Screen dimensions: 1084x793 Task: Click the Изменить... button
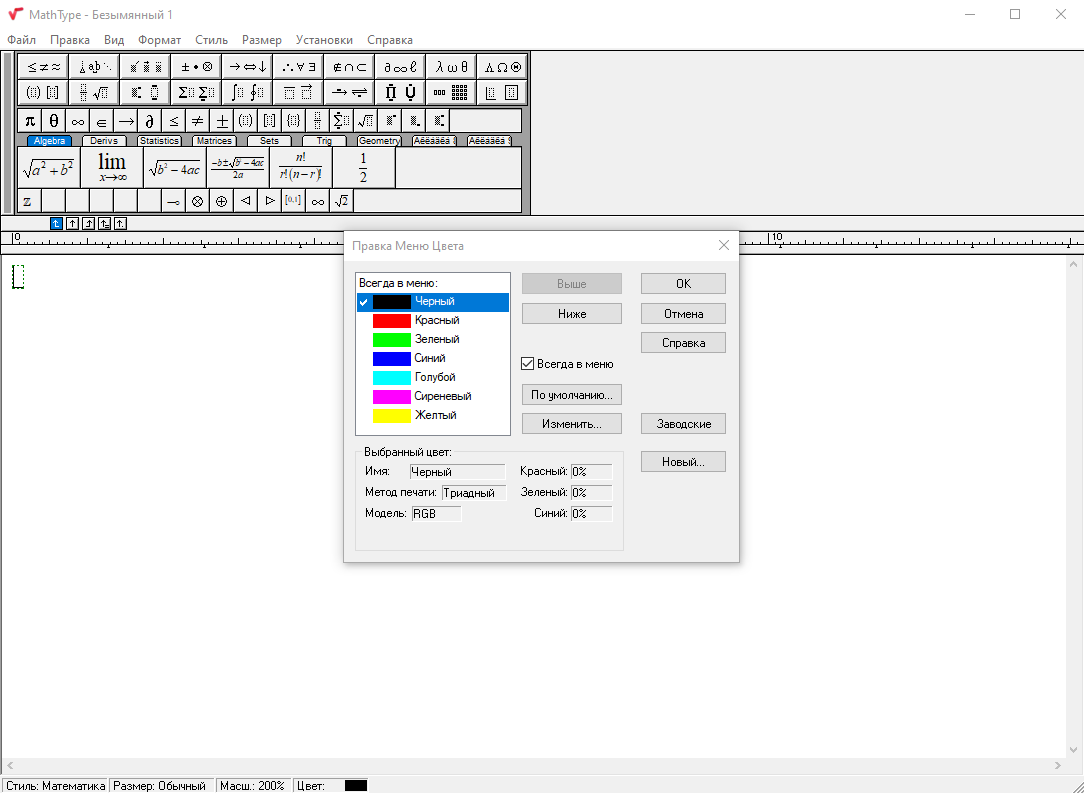[x=572, y=424]
